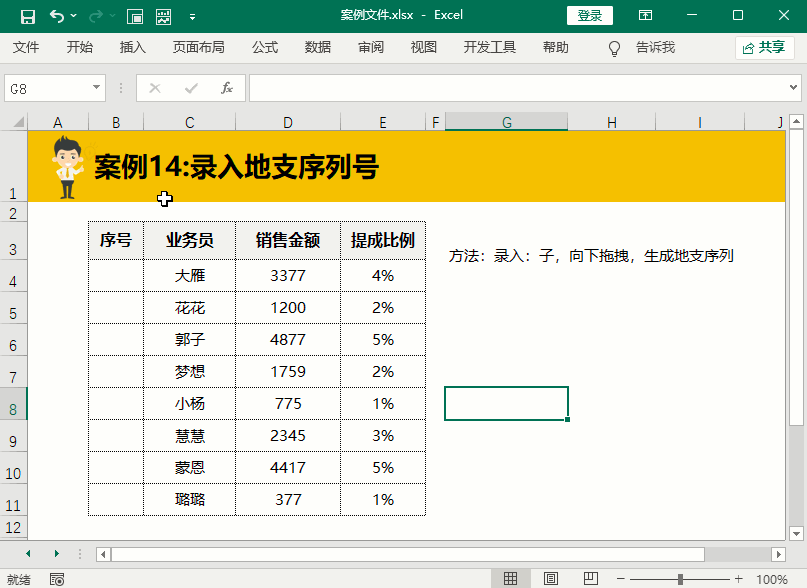Click the formula bar input field
The width and height of the screenshot is (807, 588).
(520, 88)
